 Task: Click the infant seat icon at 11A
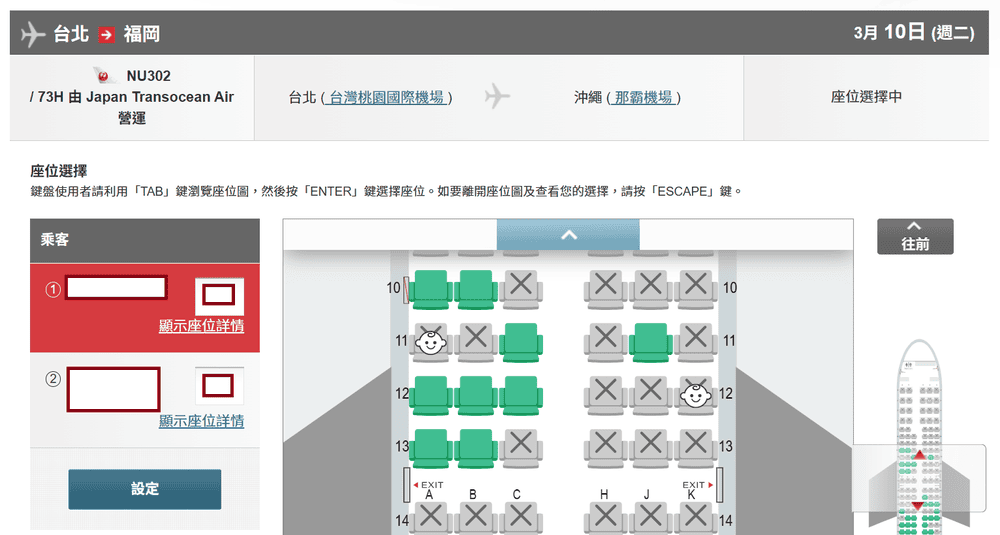pyautogui.click(x=430, y=342)
